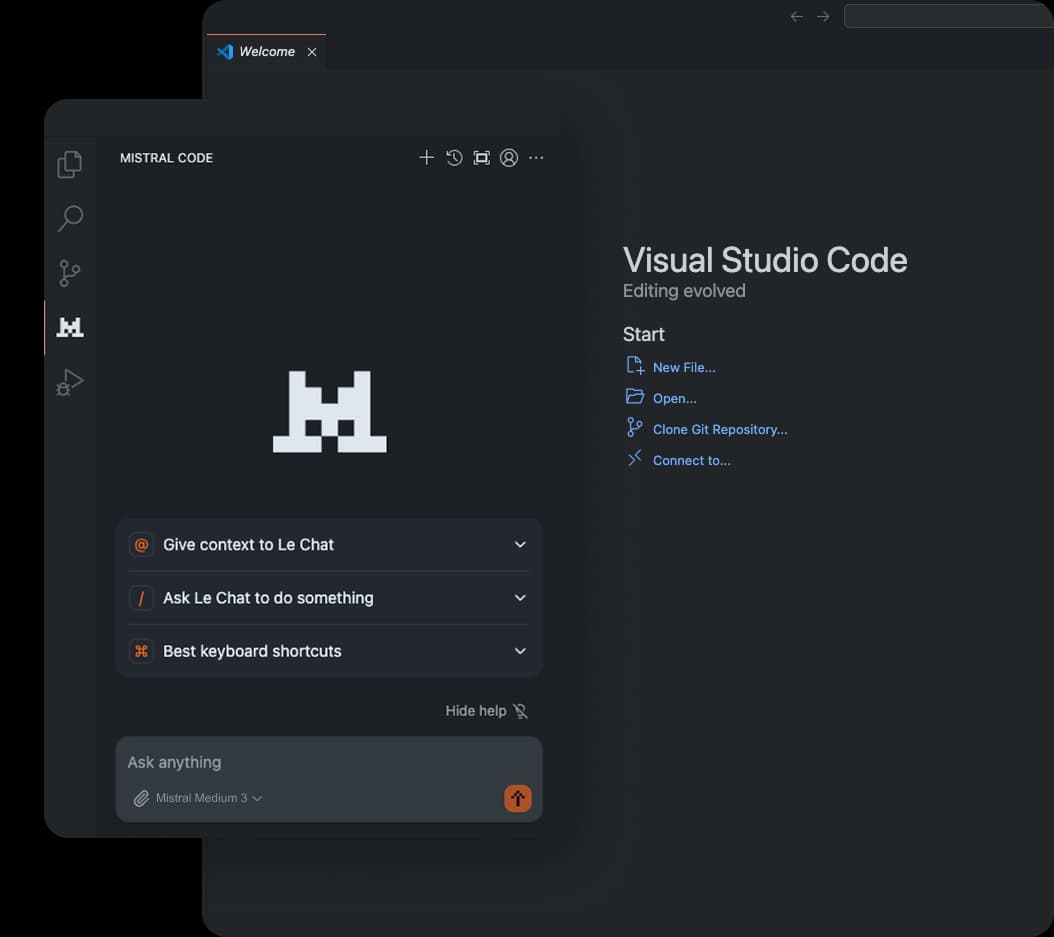The height and width of the screenshot is (937, 1054).
Task: Click the Best keyboard shortcuts label
Action: pos(252,651)
